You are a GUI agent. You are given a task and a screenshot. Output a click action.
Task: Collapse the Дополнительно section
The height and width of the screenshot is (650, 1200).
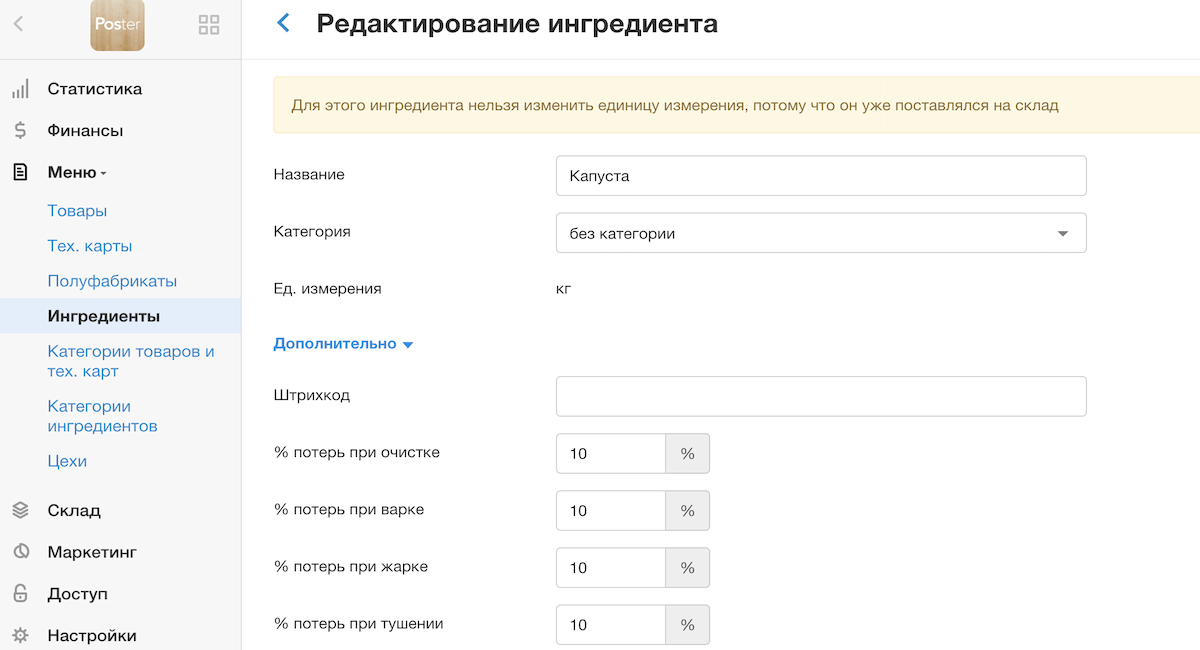tap(343, 344)
